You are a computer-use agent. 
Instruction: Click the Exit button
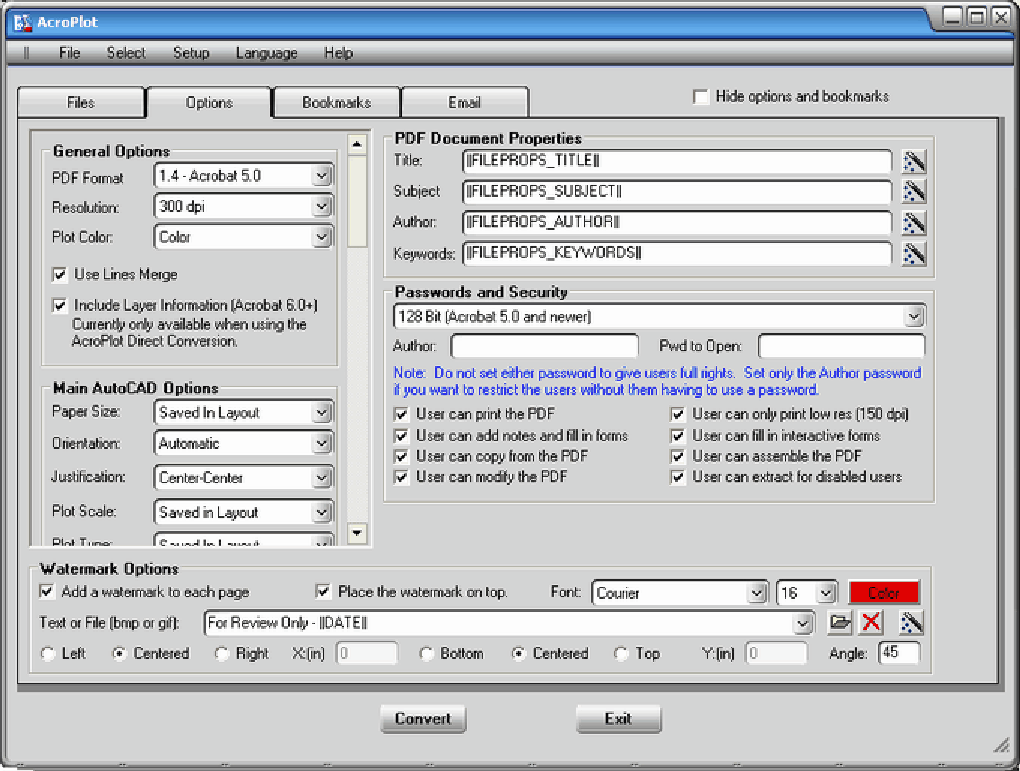pos(618,719)
